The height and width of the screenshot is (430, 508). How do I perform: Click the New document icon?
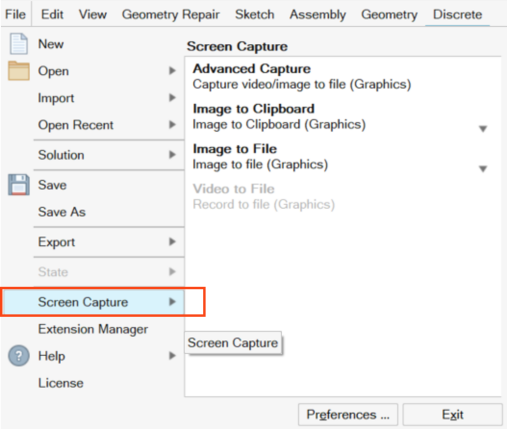(18, 44)
